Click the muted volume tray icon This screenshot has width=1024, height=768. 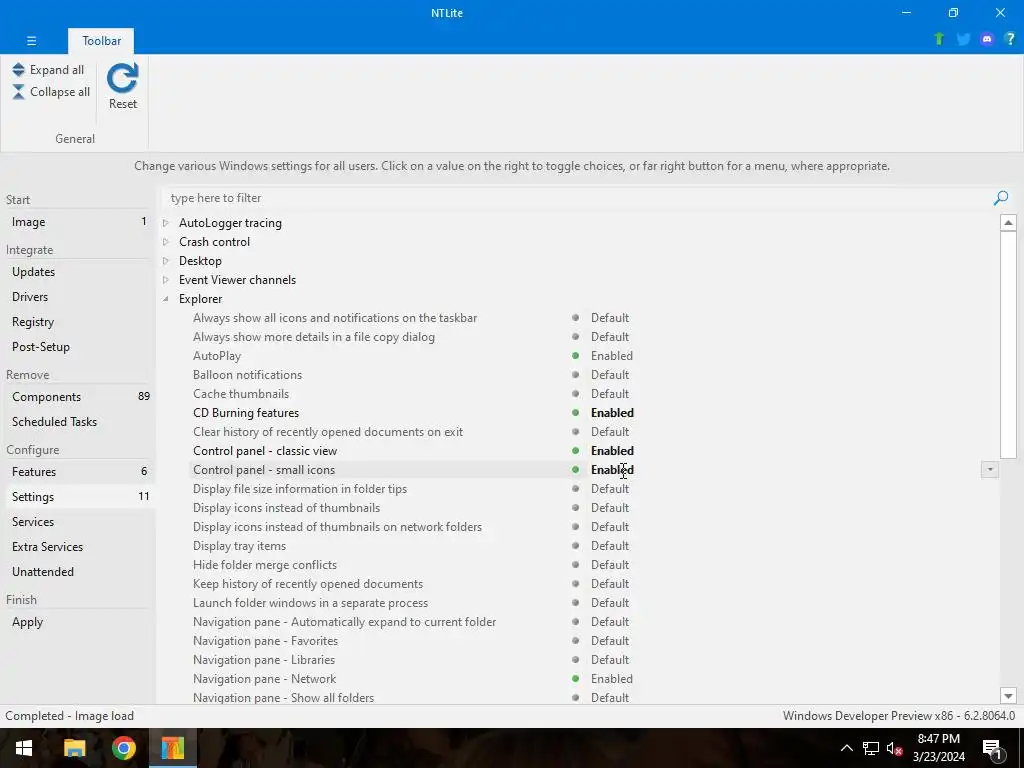click(x=894, y=748)
